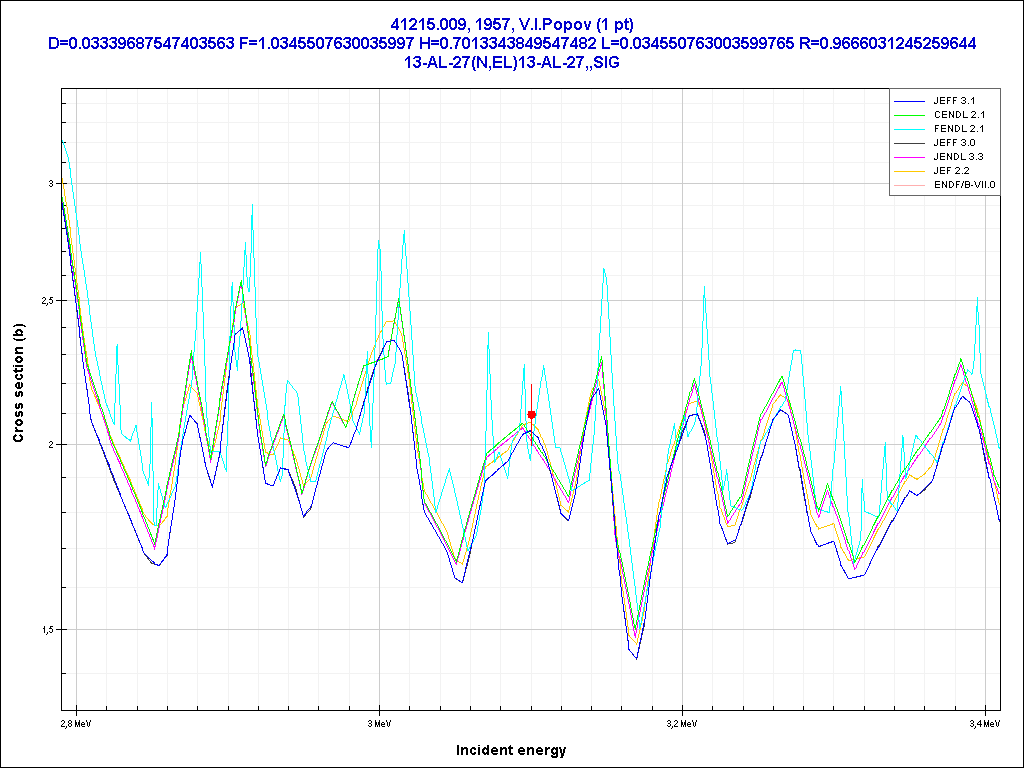Click the blue line swatch for JEFF 3.1
Image resolution: width=1024 pixels, height=768 pixels.
[909, 101]
